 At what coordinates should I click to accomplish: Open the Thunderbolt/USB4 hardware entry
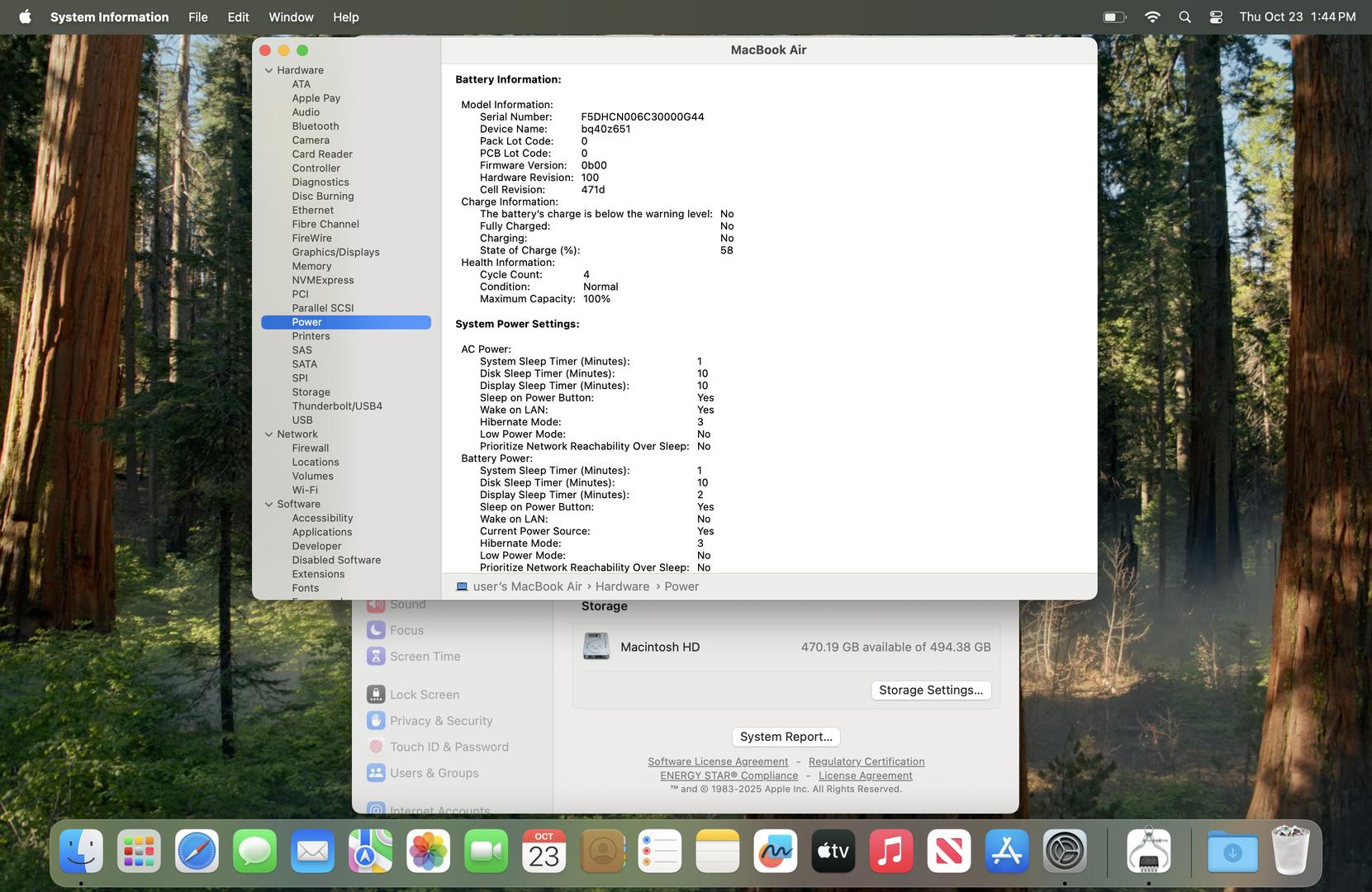click(x=336, y=406)
